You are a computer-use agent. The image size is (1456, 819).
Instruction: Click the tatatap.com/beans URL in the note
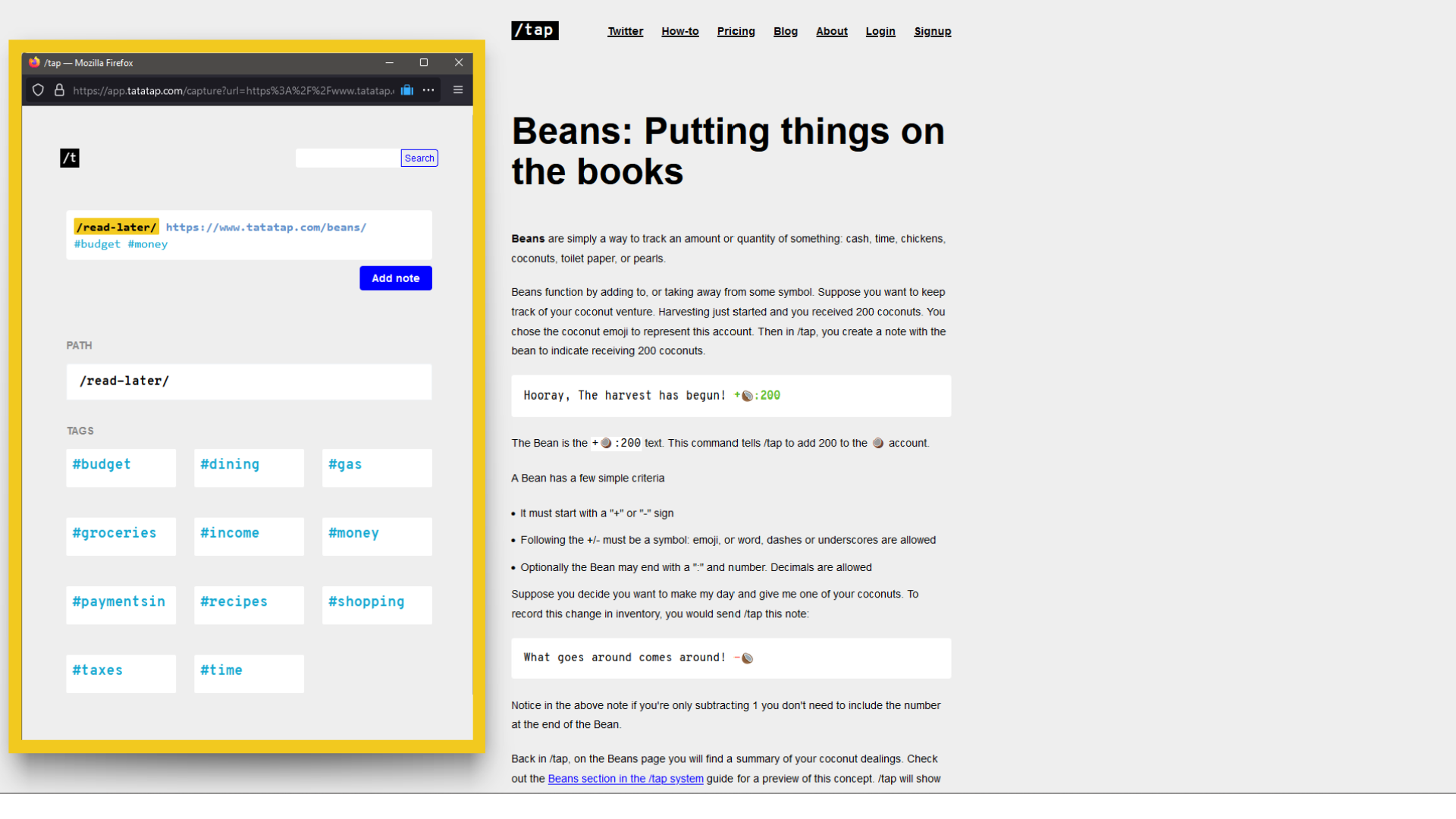click(266, 227)
